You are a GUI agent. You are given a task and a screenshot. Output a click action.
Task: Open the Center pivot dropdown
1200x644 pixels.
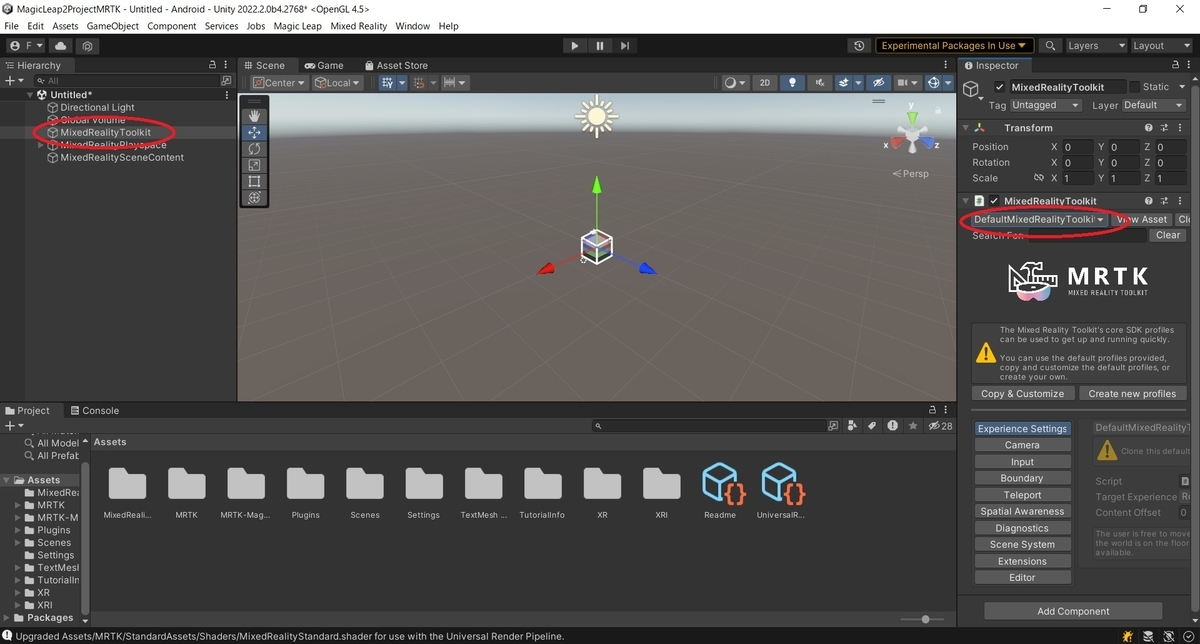pyautogui.click(x=279, y=83)
